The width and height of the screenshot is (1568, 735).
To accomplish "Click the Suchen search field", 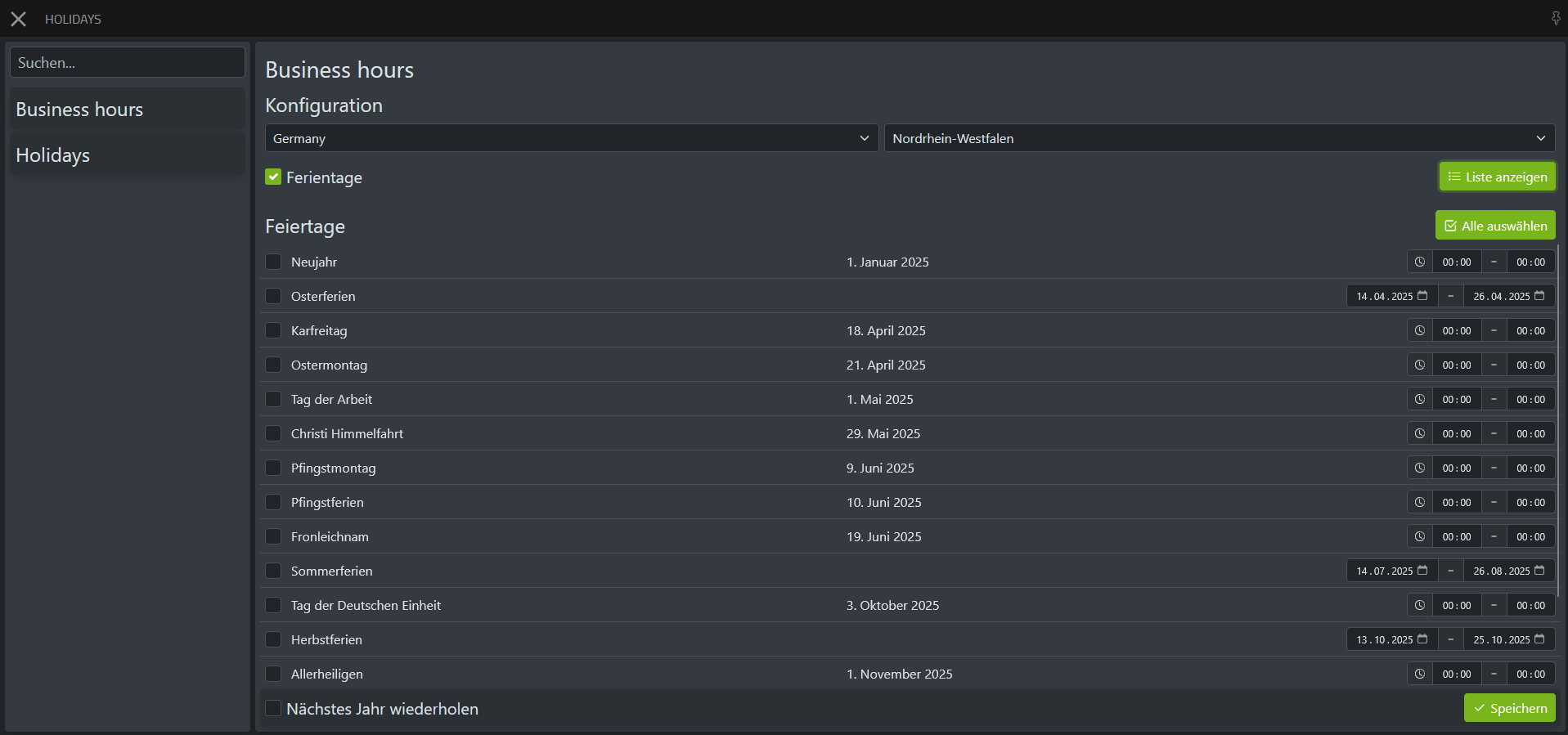I will pyautogui.click(x=127, y=63).
